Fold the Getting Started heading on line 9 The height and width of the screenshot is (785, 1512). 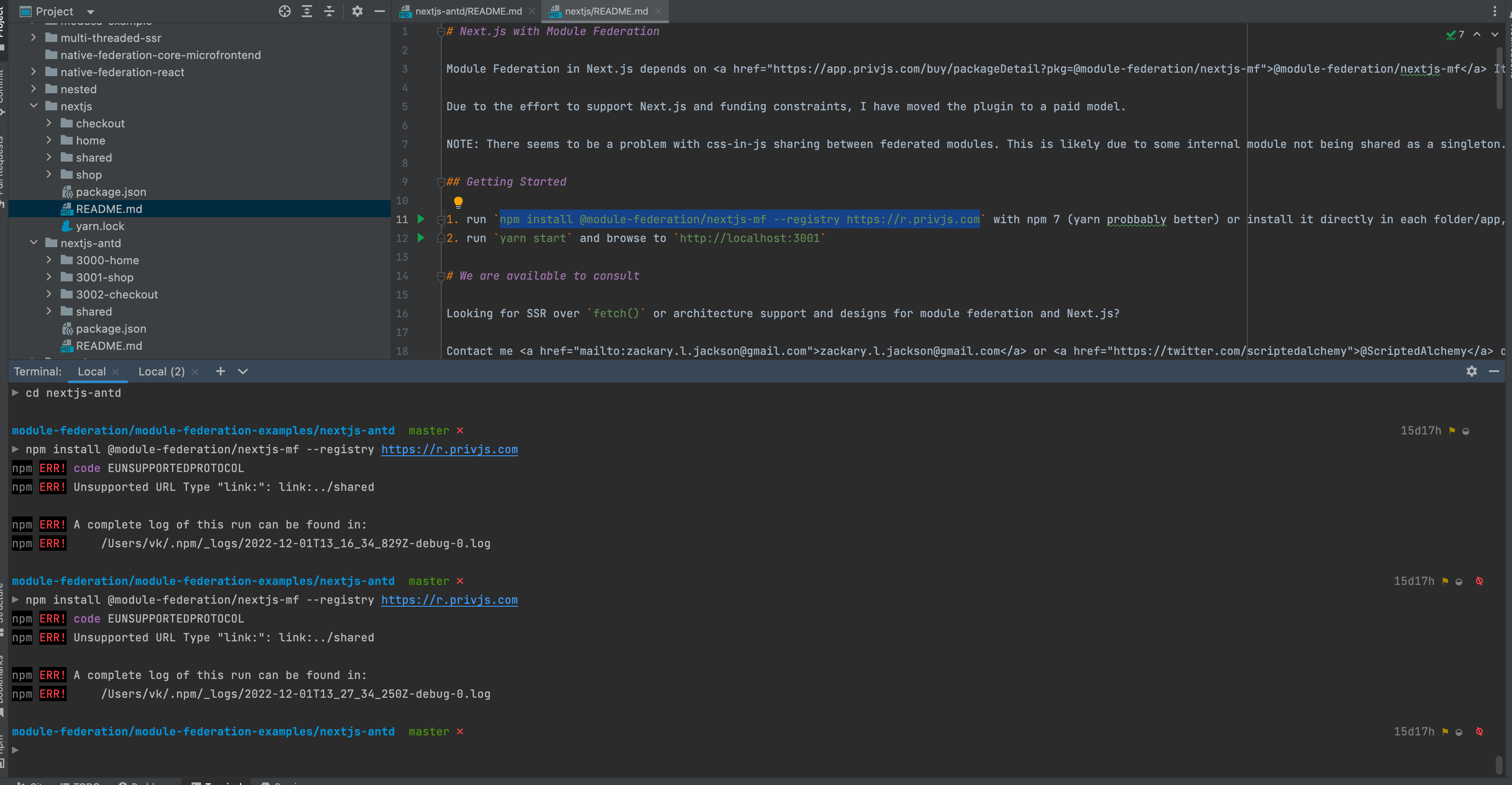click(x=441, y=182)
